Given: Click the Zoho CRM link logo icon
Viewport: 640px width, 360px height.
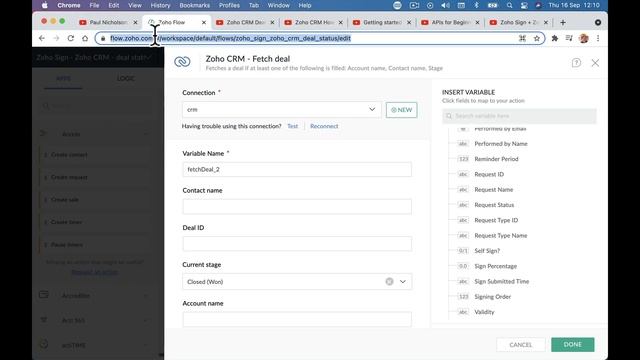Looking at the screenshot, I should coord(182,62).
